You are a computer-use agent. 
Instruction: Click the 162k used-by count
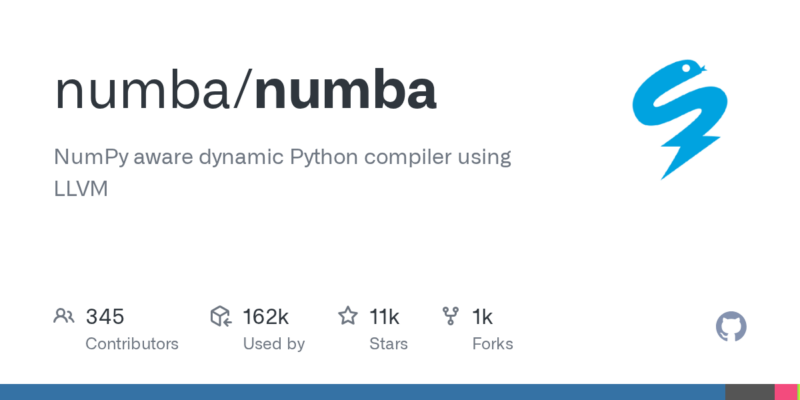(265, 317)
